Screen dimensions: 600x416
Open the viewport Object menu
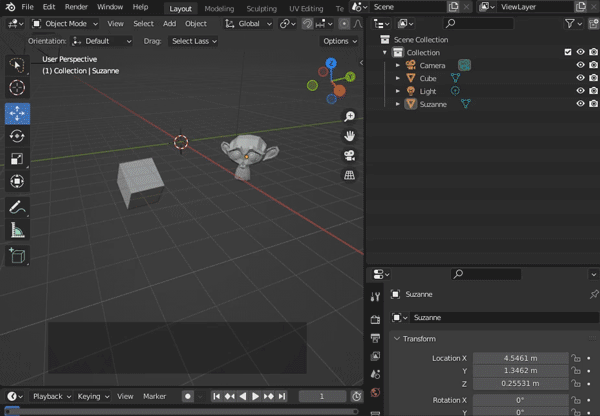pyautogui.click(x=196, y=24)
